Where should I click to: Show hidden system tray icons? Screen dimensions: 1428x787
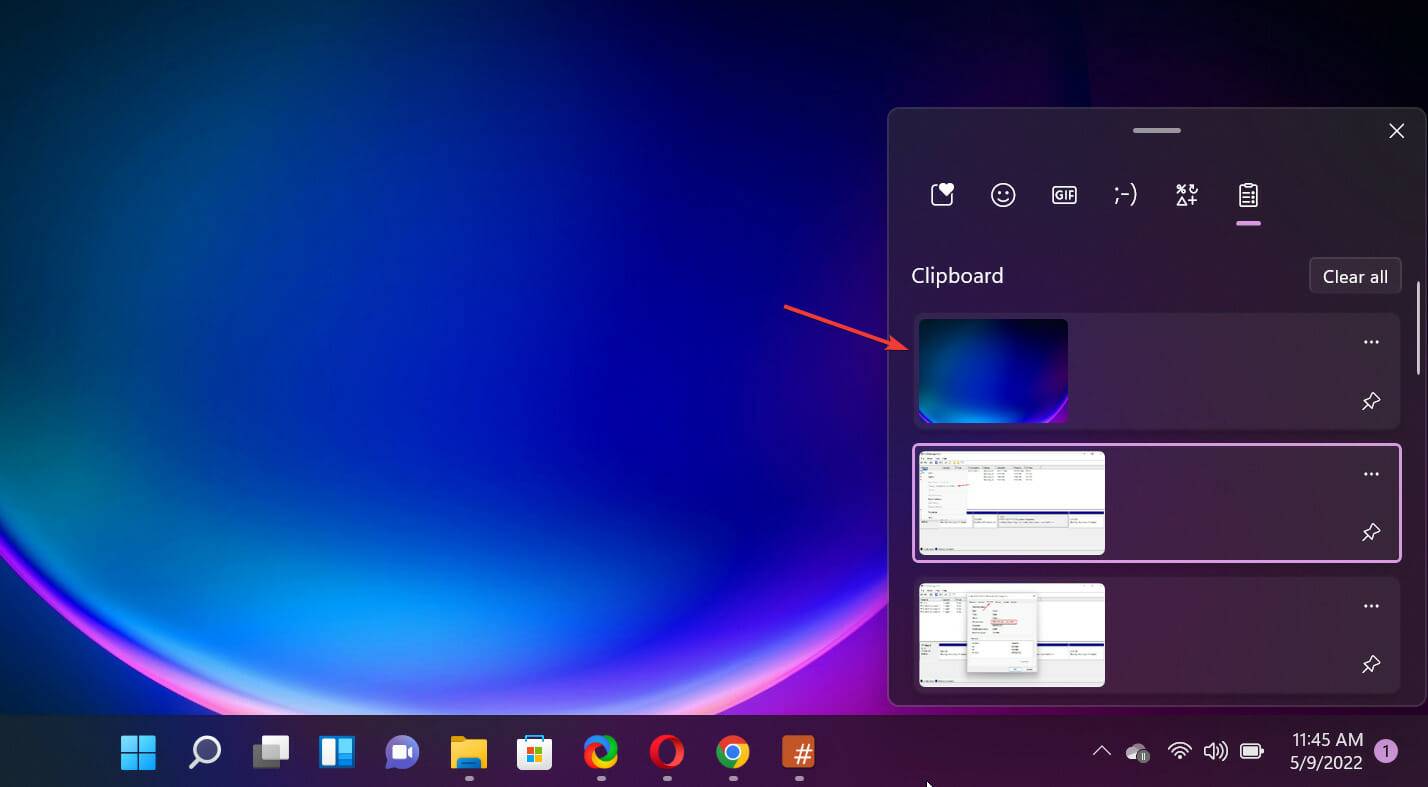tap(1101, 751)
